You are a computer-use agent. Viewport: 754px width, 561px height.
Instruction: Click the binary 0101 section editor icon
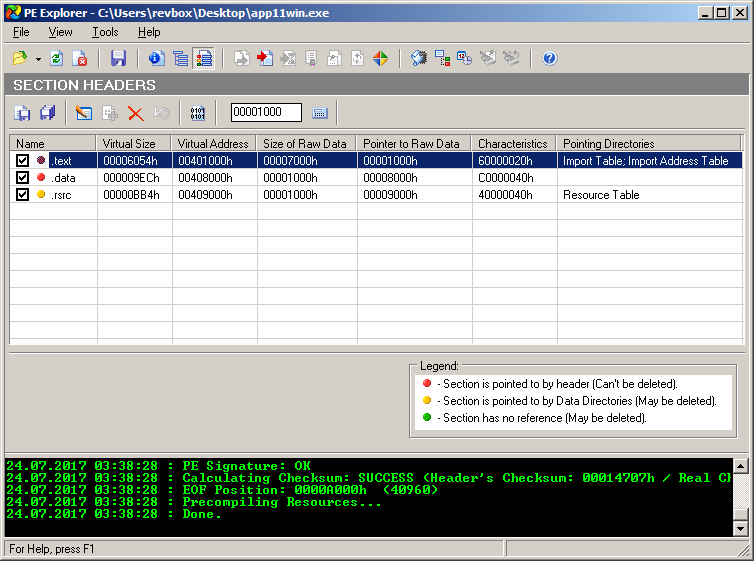point(197,113)
